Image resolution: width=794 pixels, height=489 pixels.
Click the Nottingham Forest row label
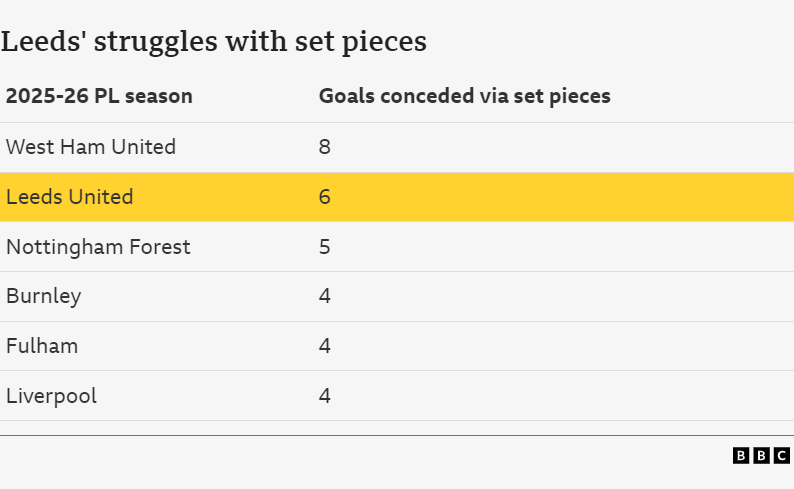point(98,247)
